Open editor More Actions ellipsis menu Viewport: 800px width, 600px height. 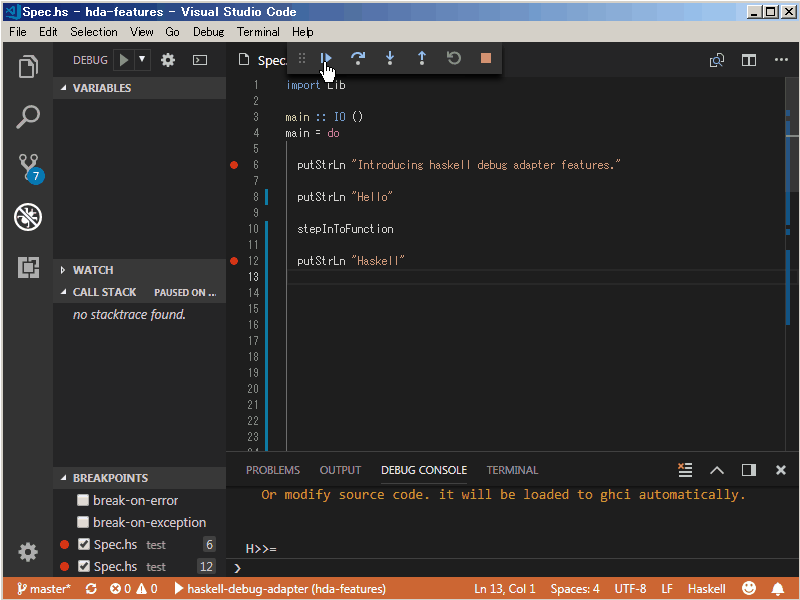(781, 60)
